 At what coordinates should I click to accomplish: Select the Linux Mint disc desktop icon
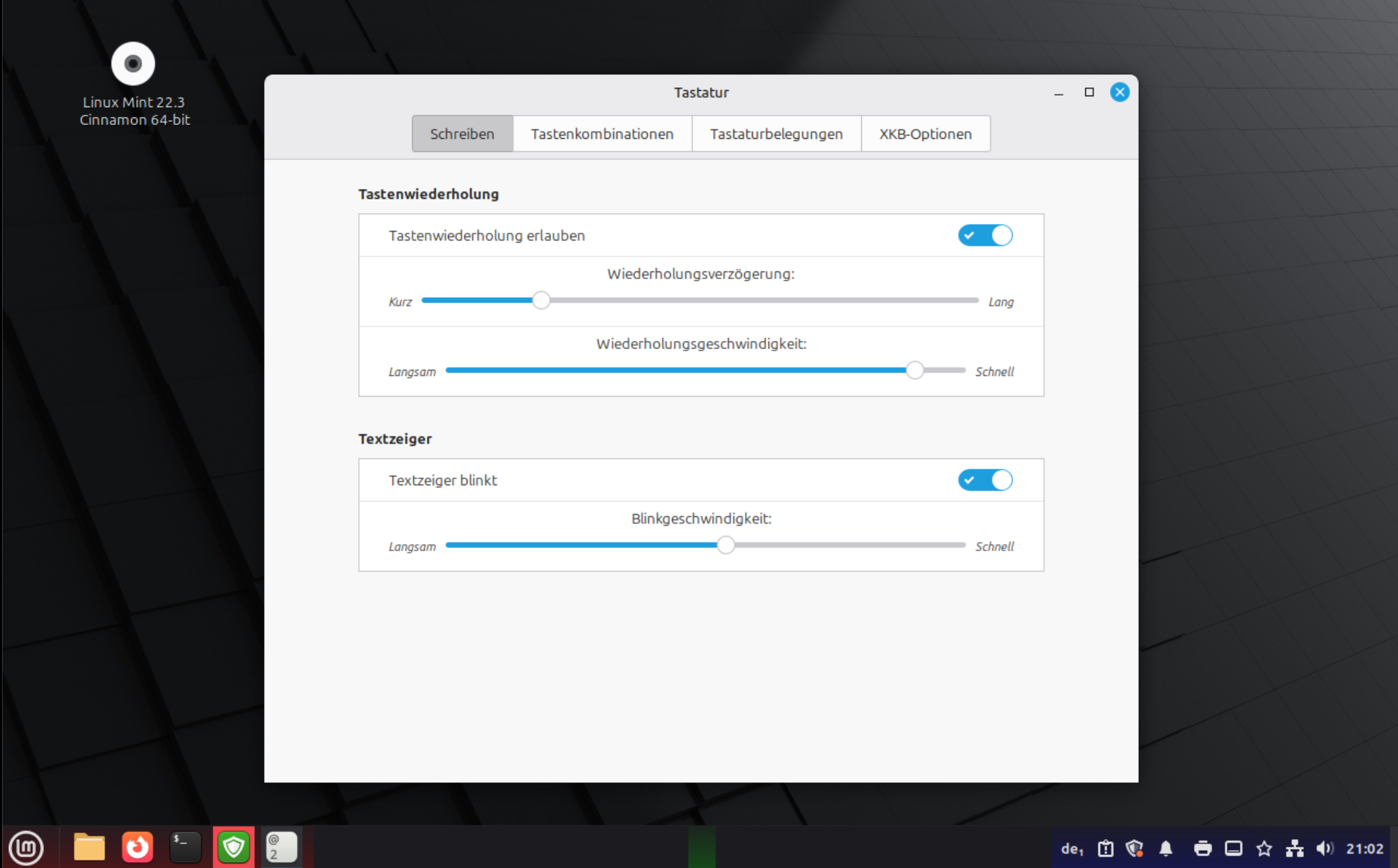pyautogui.click(x=133, y=64)
